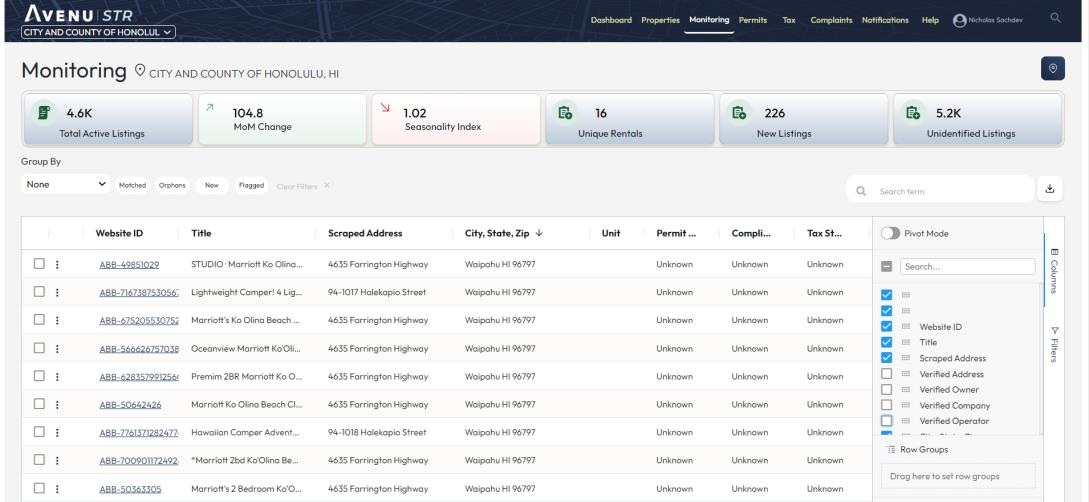Open row menu for ABB-49851029
The image size is (1089, 502).
tap(57, 265)
